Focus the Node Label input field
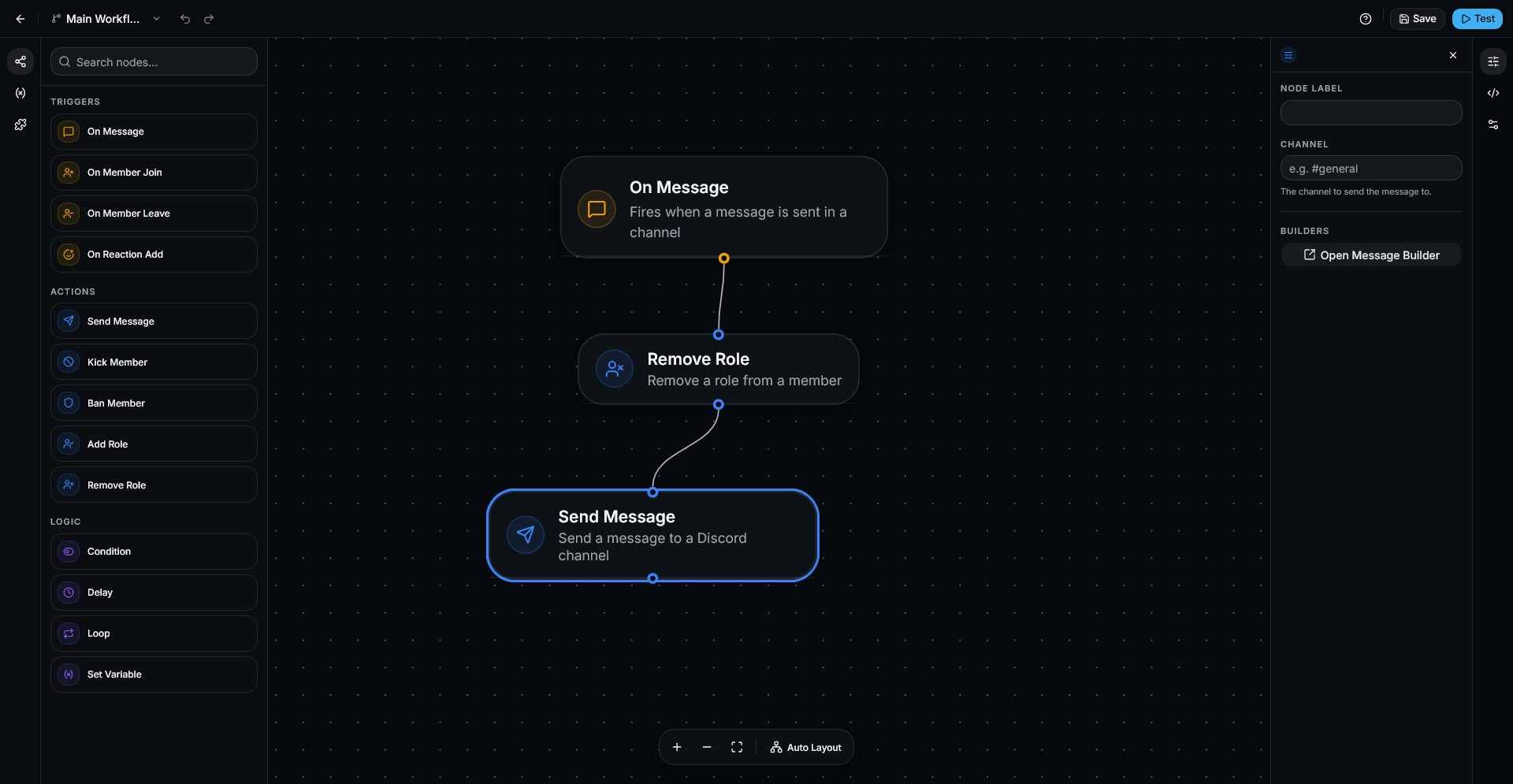 (1371, 113)
